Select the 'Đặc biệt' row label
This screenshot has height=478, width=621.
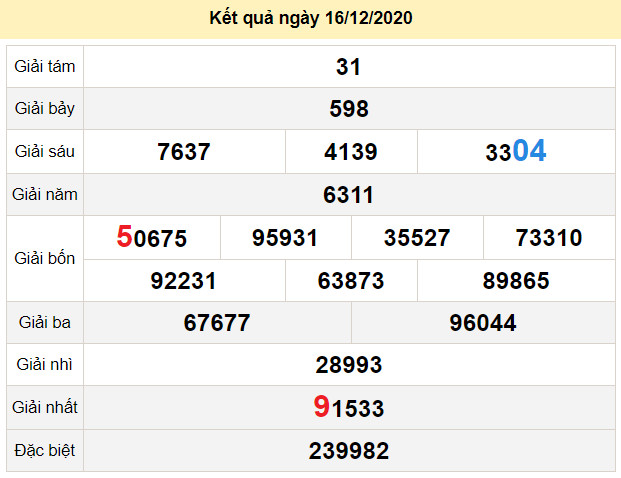click(x=45, y=451)
